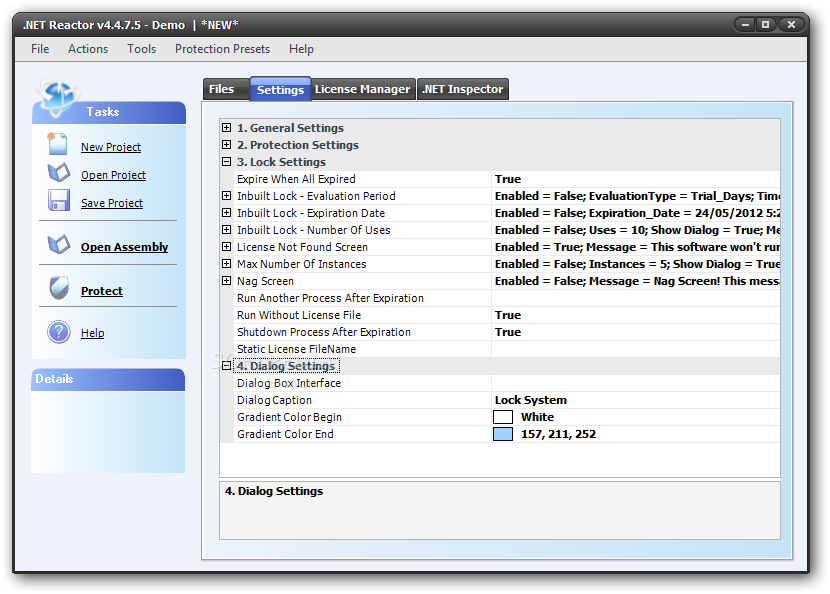This screenshot has width=830, height=594.
Task: Expand Inbuilt Lock - Number Of Uses
Action: pyautogui.click(x=227, y=229)
